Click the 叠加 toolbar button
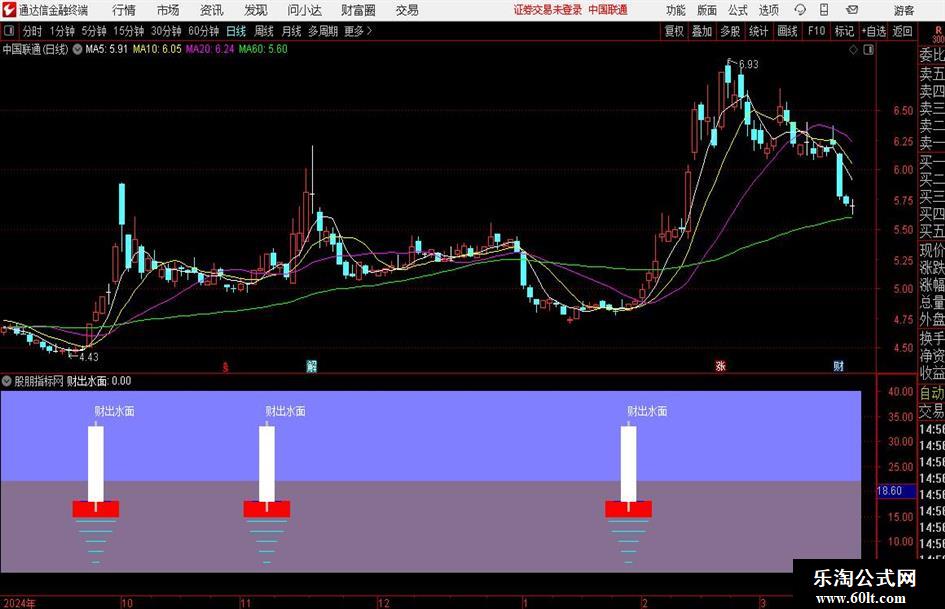This screenshot has width=945, height=609. (702, 31)
